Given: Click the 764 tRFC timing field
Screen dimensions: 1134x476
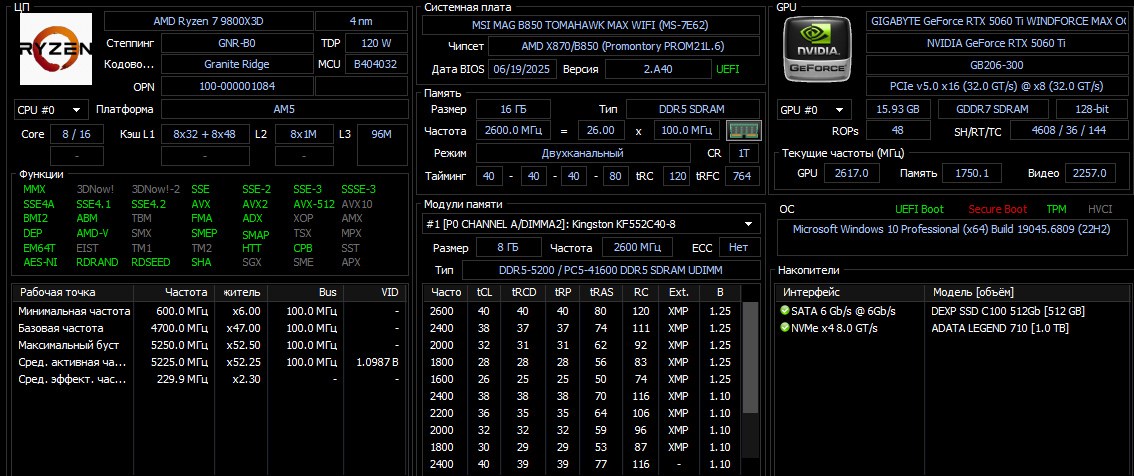Looking at the screenshot, I should pos(741,176).
